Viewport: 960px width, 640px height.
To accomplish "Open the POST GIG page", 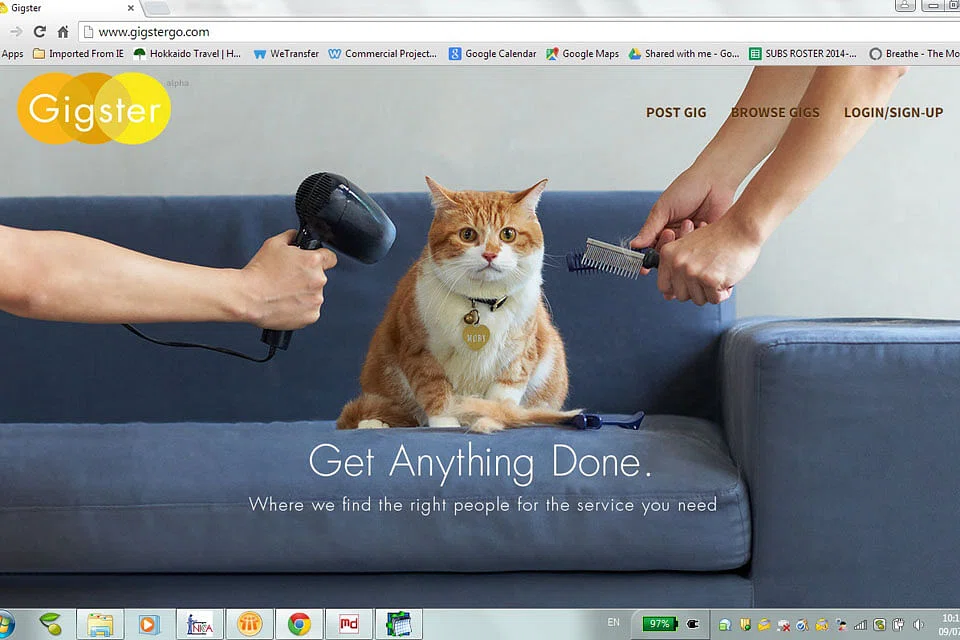I will [676, 113].
